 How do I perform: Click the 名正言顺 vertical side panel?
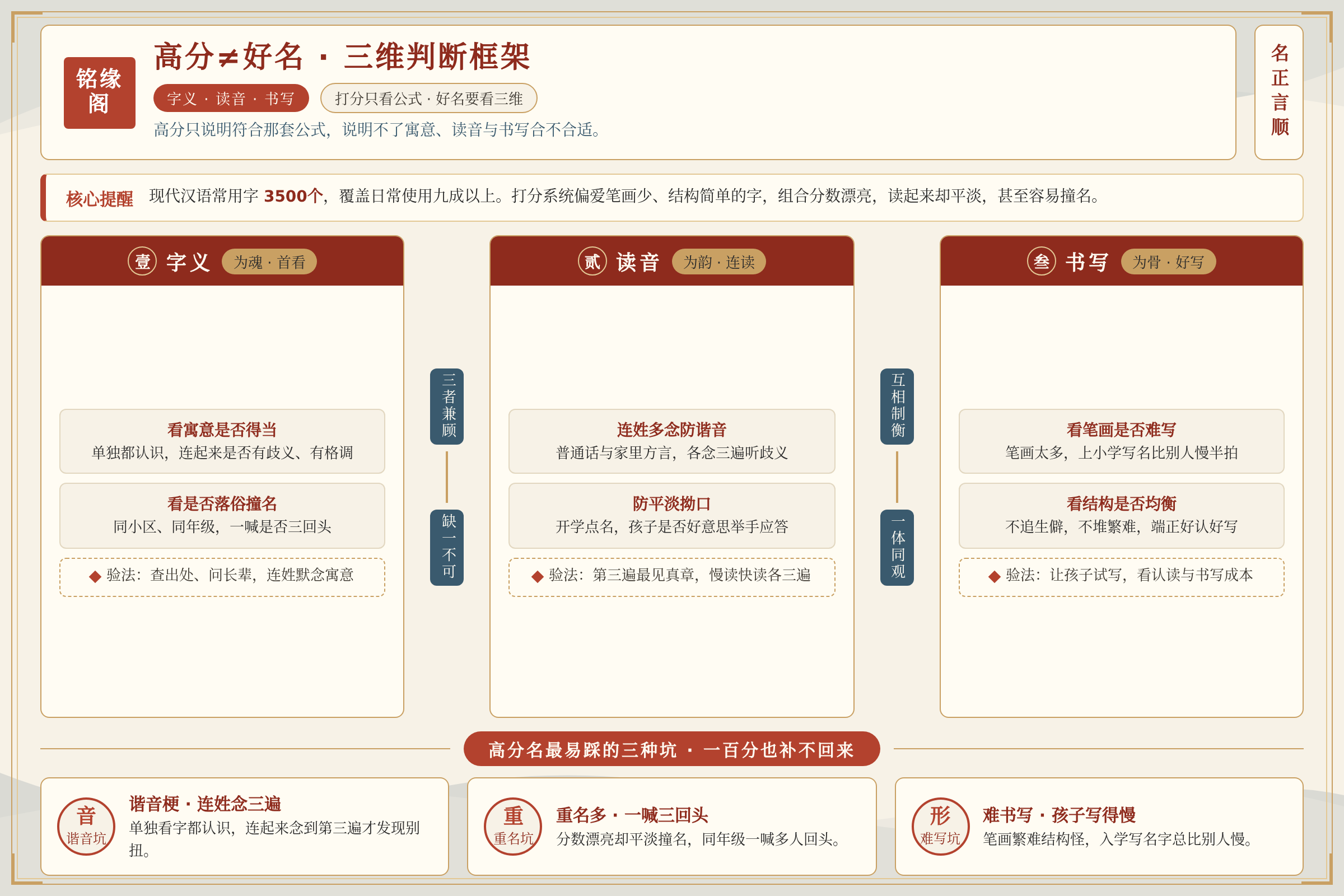(1279, 92)
